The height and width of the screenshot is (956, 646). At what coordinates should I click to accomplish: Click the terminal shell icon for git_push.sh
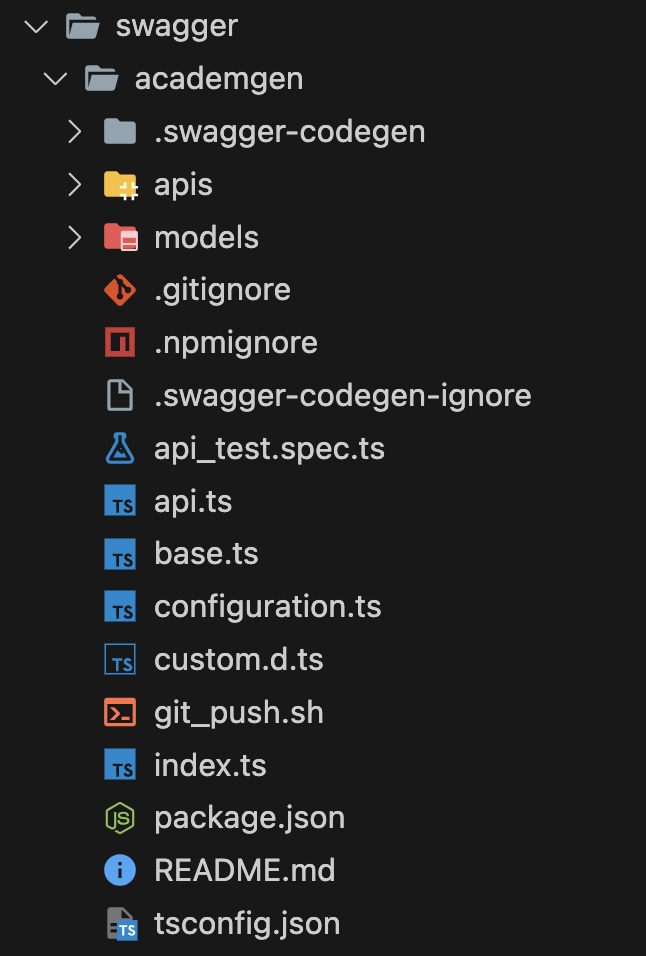tap(120, 713)
